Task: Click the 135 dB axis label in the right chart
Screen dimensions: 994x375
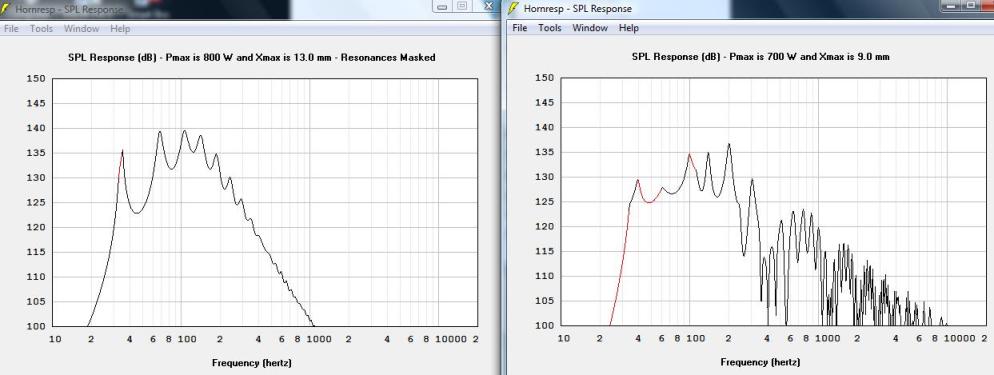Action: 545,152
